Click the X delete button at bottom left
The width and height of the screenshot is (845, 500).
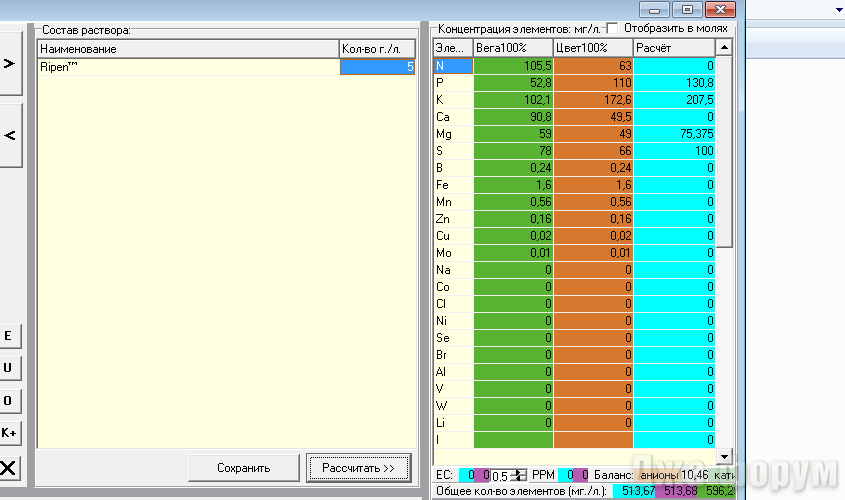[10, 467]
